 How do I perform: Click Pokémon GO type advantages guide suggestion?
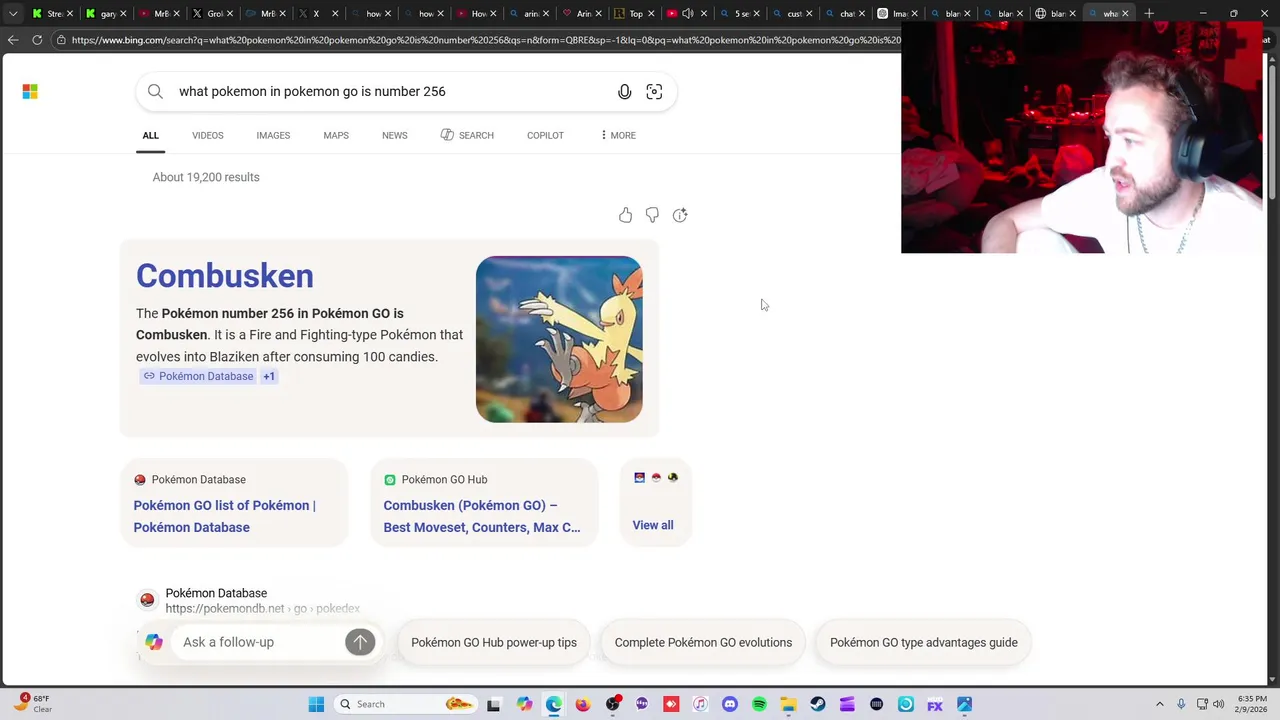point(924,642)
